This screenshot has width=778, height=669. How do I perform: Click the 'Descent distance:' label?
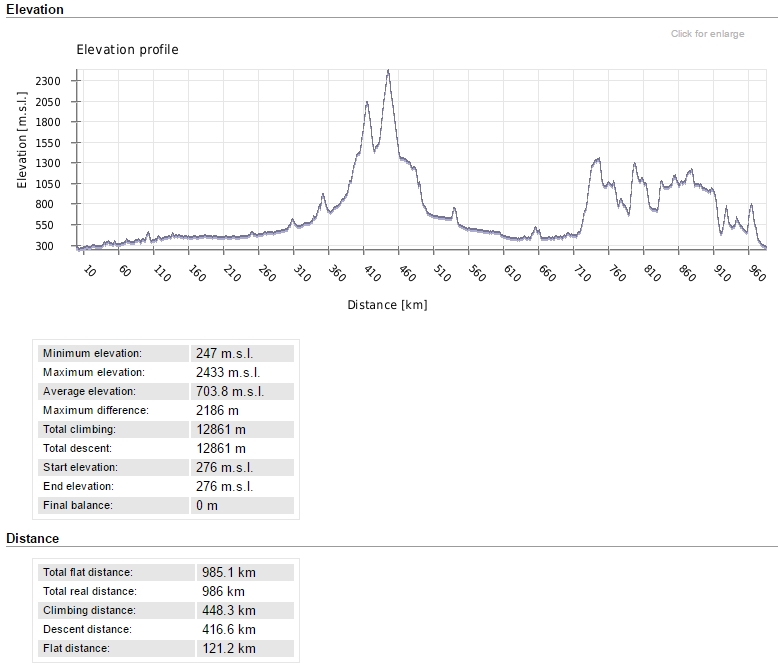click(x=87, y=629)
